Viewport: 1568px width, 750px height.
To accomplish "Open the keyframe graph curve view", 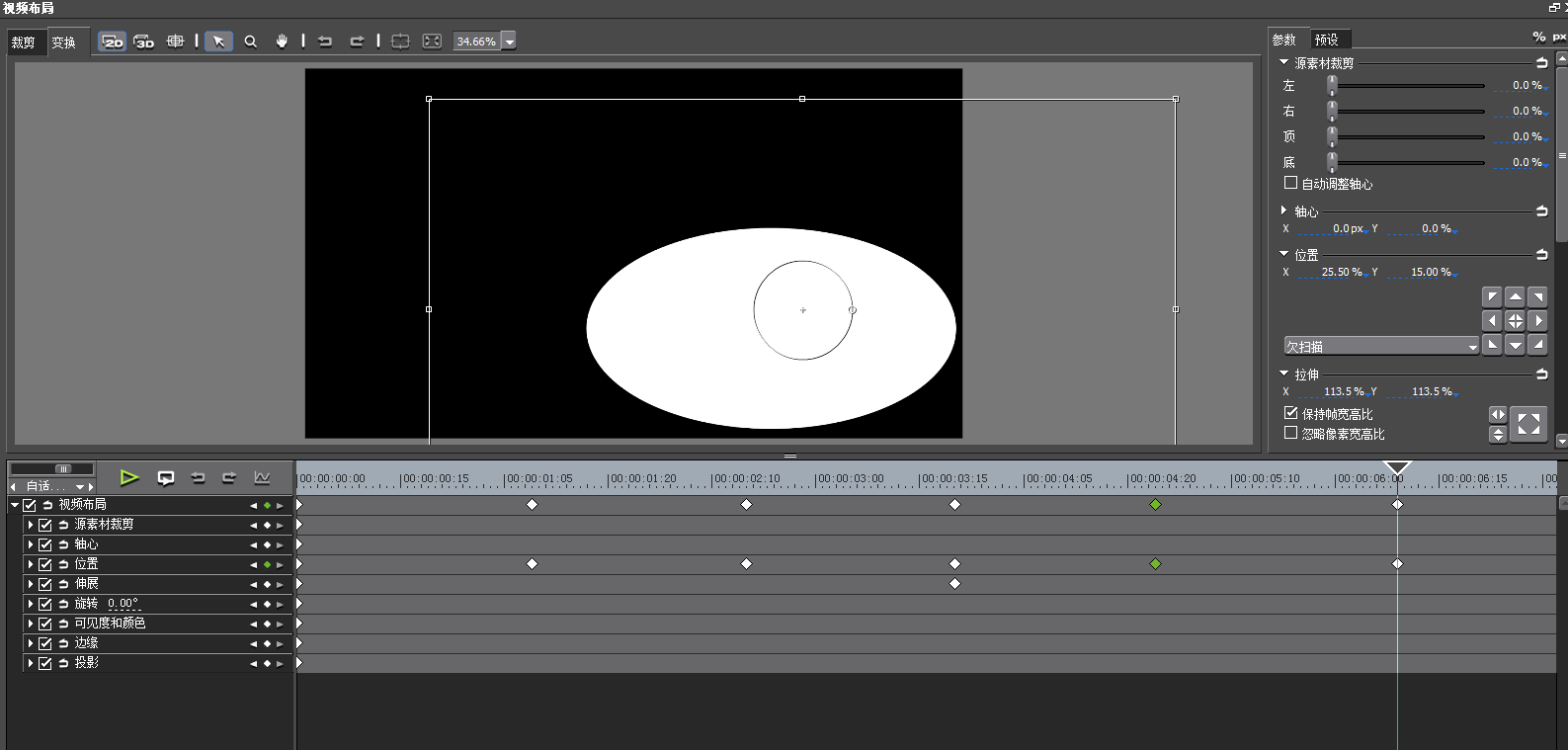I will click(262, 478).
